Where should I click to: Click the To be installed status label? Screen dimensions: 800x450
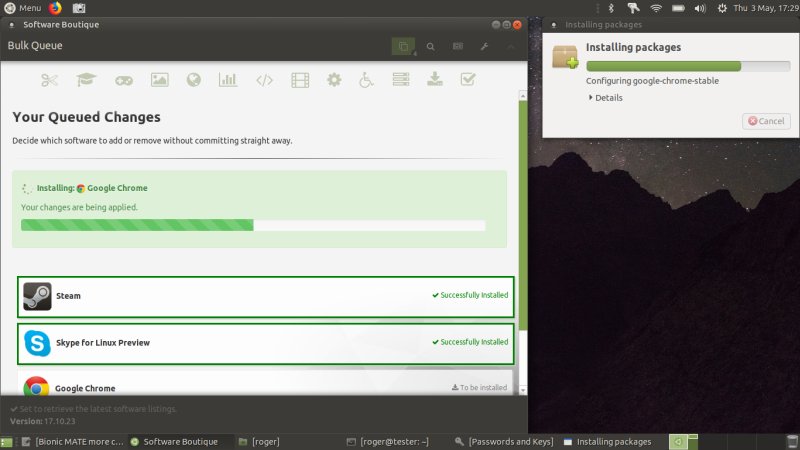coord(479,388)
